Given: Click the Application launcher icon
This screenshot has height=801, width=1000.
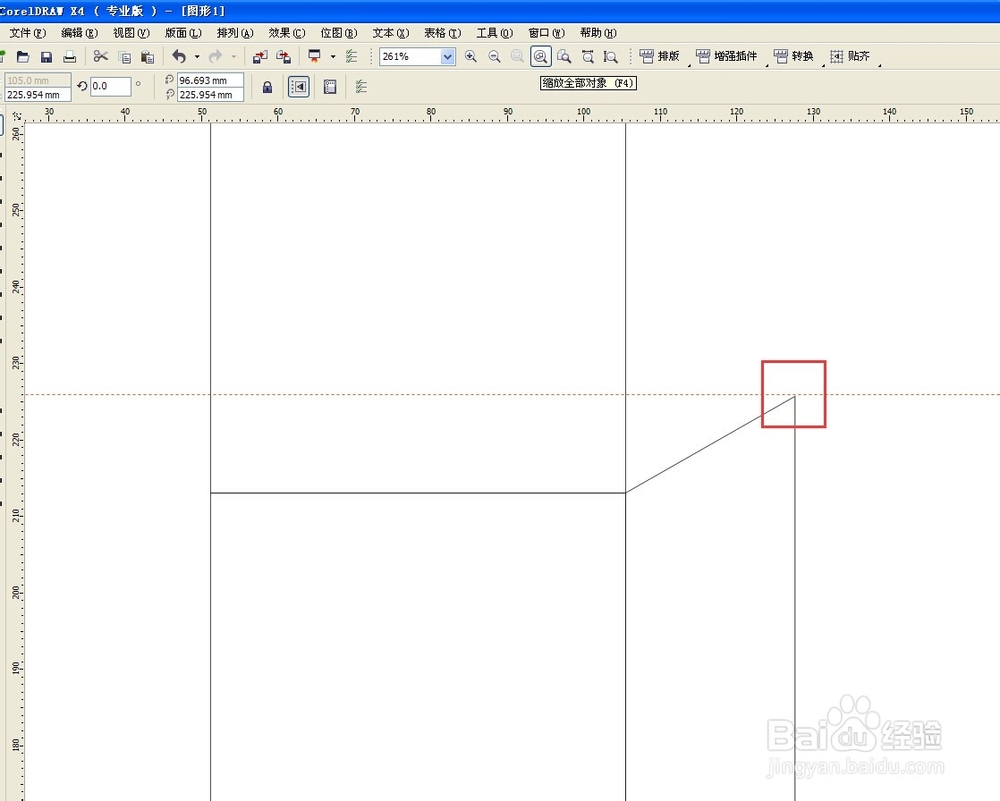Looking at the screenshot, I should click(314, 56).
